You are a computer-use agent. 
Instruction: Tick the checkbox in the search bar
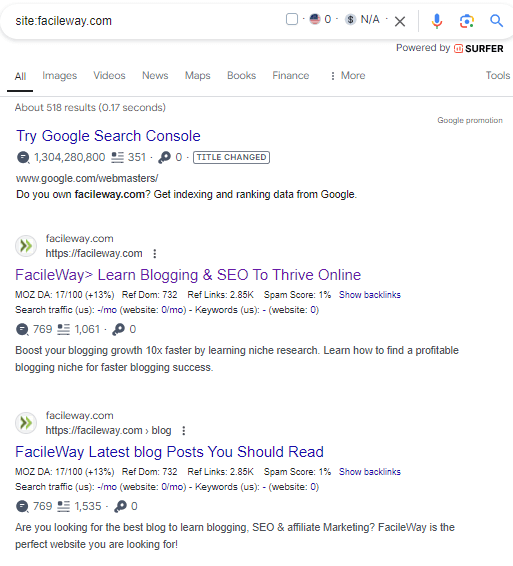click(x=292, y=19)
